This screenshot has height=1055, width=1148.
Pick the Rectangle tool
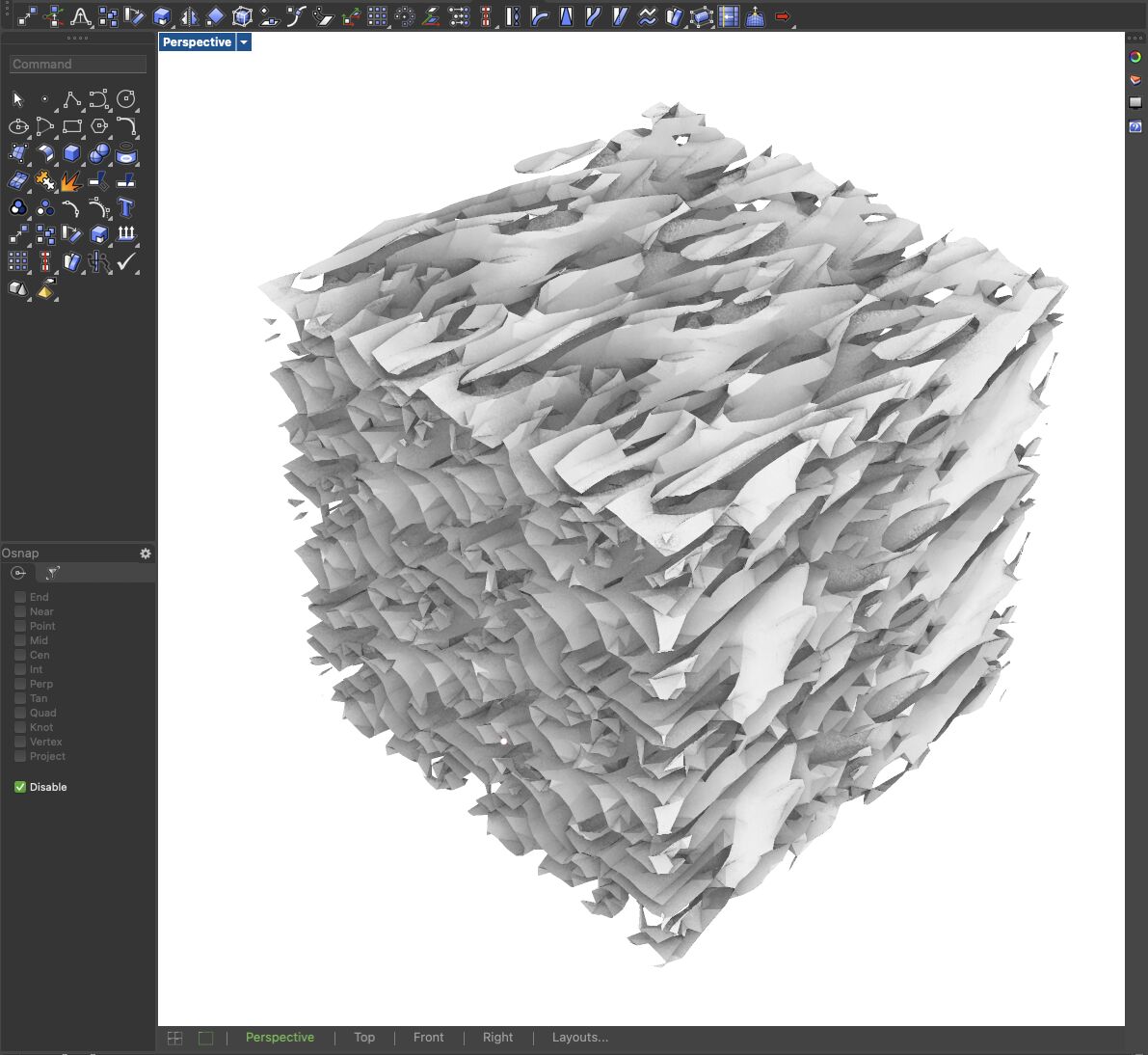coord(71,126)
